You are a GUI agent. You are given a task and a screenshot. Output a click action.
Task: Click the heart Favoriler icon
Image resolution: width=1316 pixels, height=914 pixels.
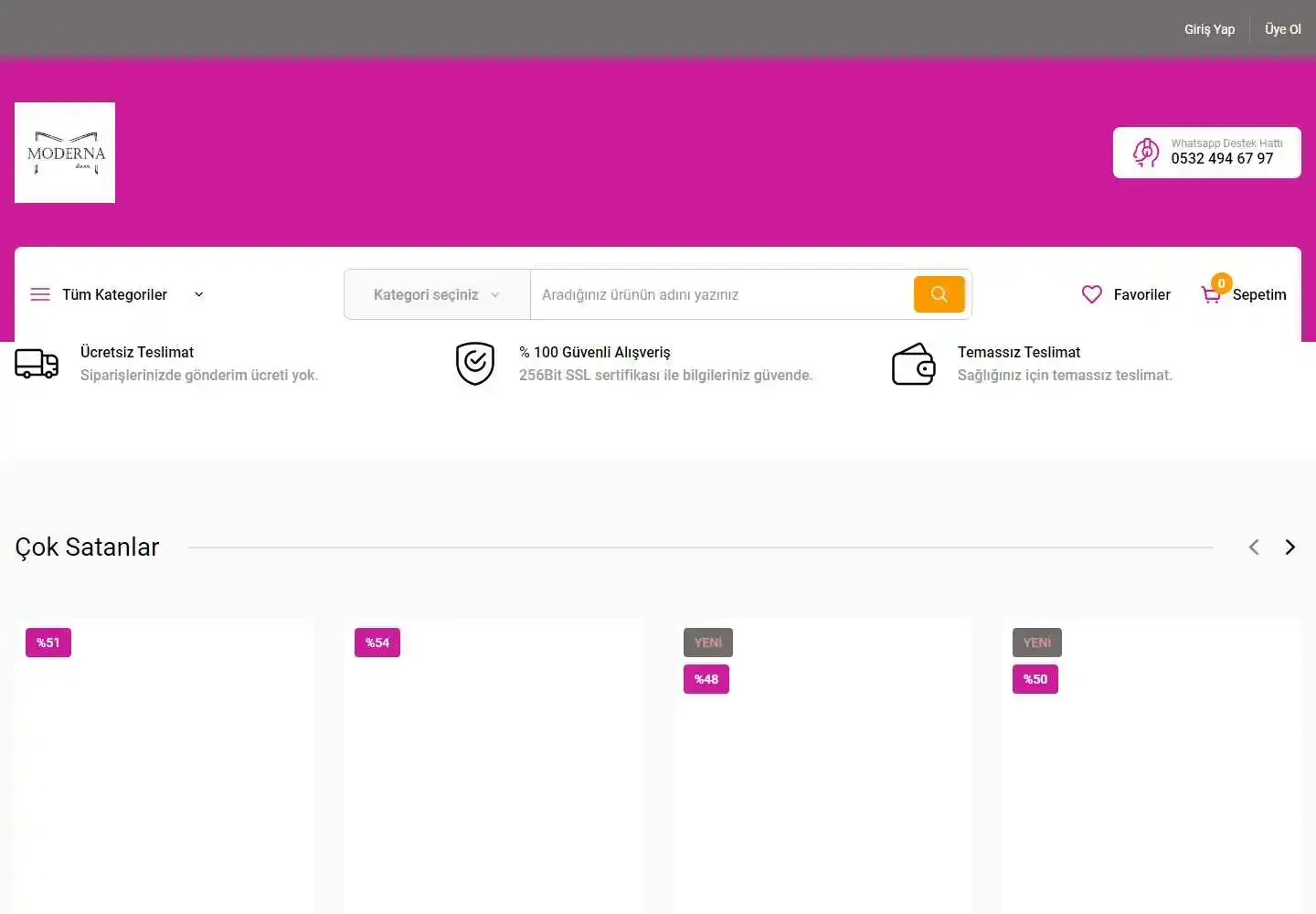pyautogui.click(x=1092, y=294)
